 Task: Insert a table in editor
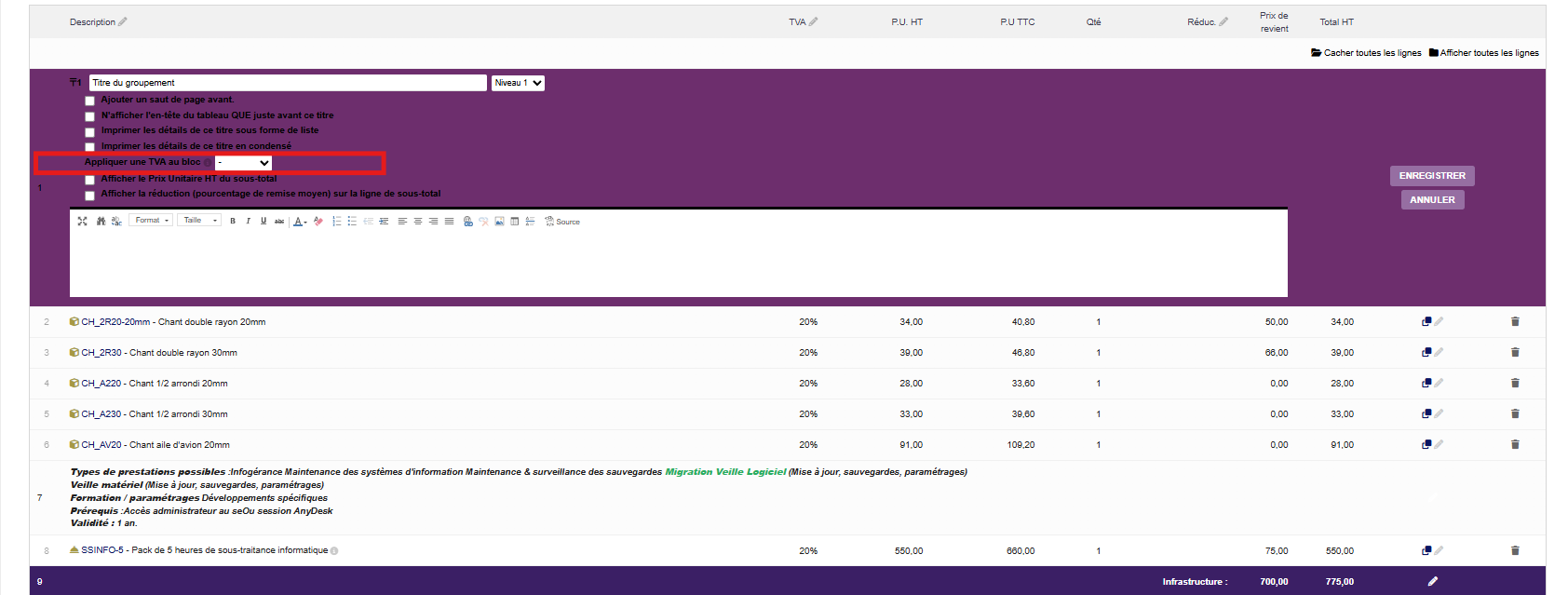click(514, 221)
